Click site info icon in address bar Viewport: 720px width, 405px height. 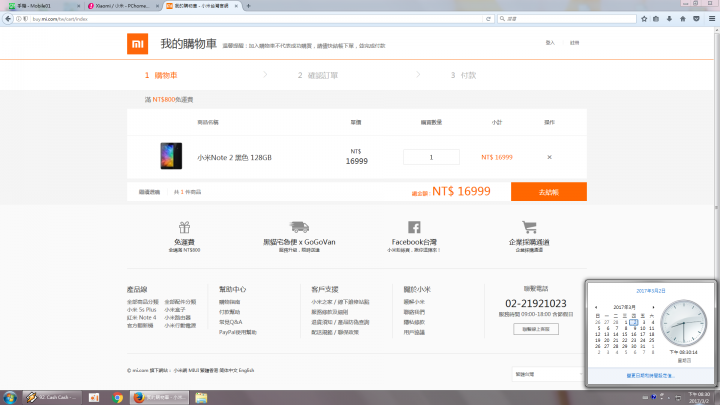click(x=18, y=19)
